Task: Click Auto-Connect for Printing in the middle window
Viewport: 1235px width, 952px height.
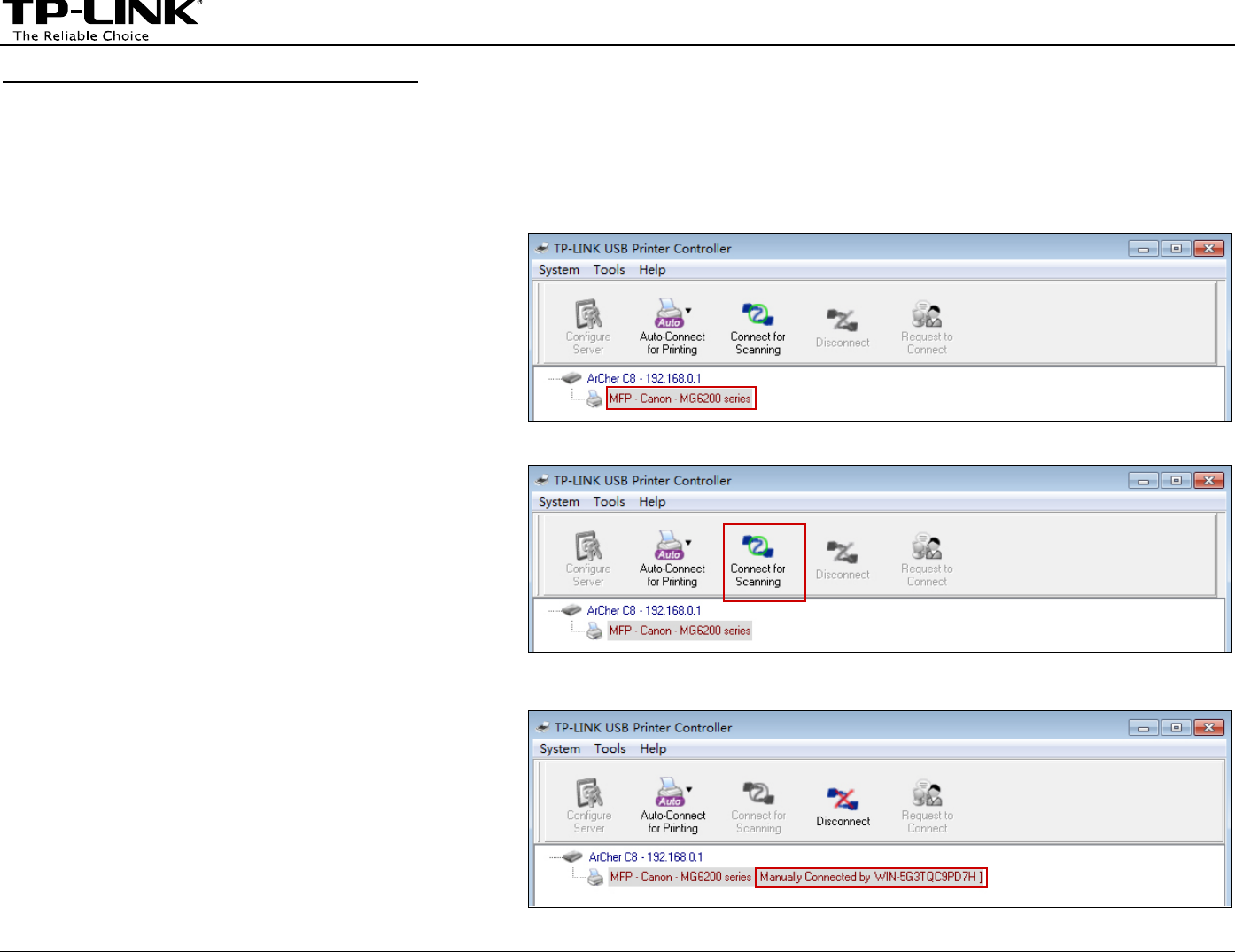Action: (672, 560)
